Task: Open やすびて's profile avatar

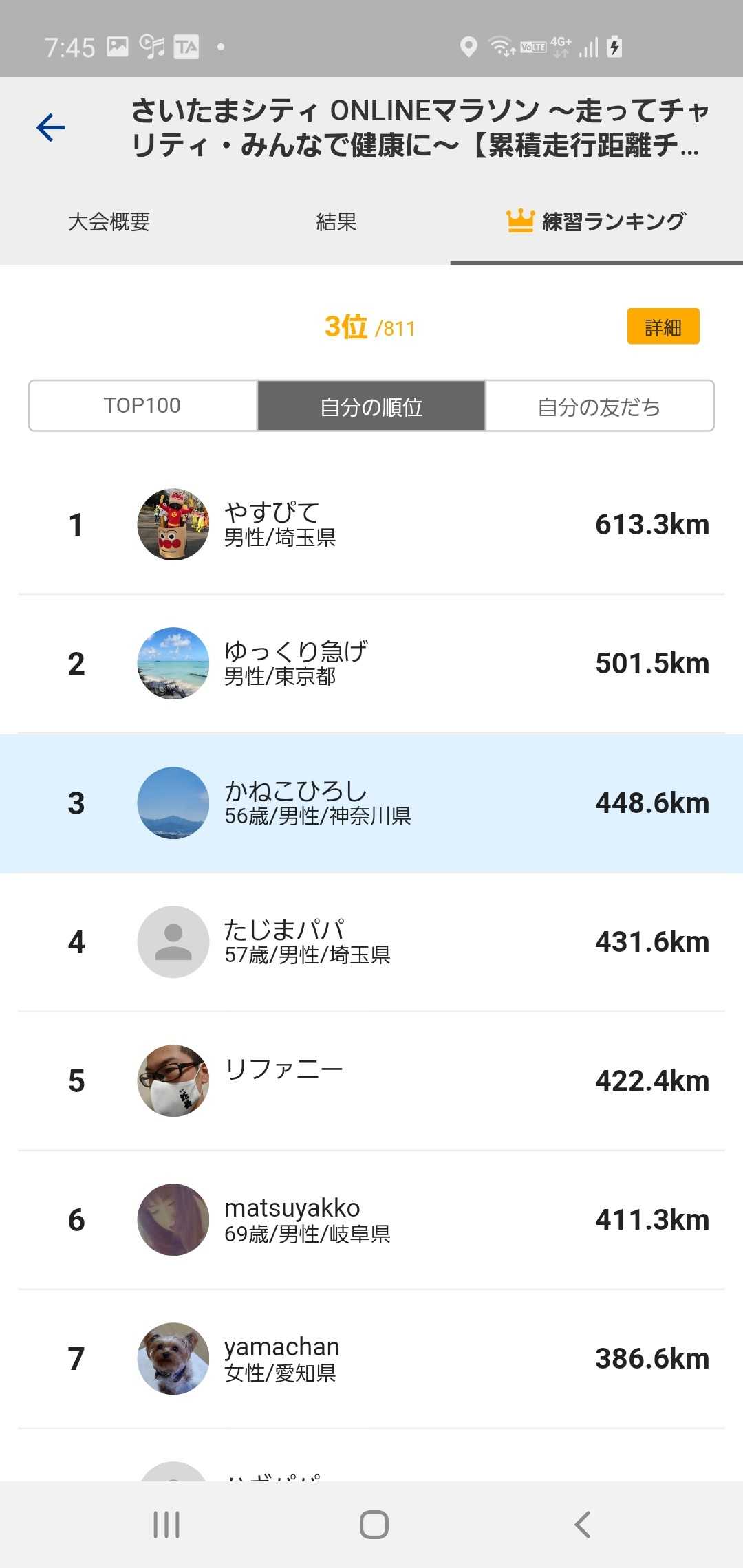Action: coord(173,525)
